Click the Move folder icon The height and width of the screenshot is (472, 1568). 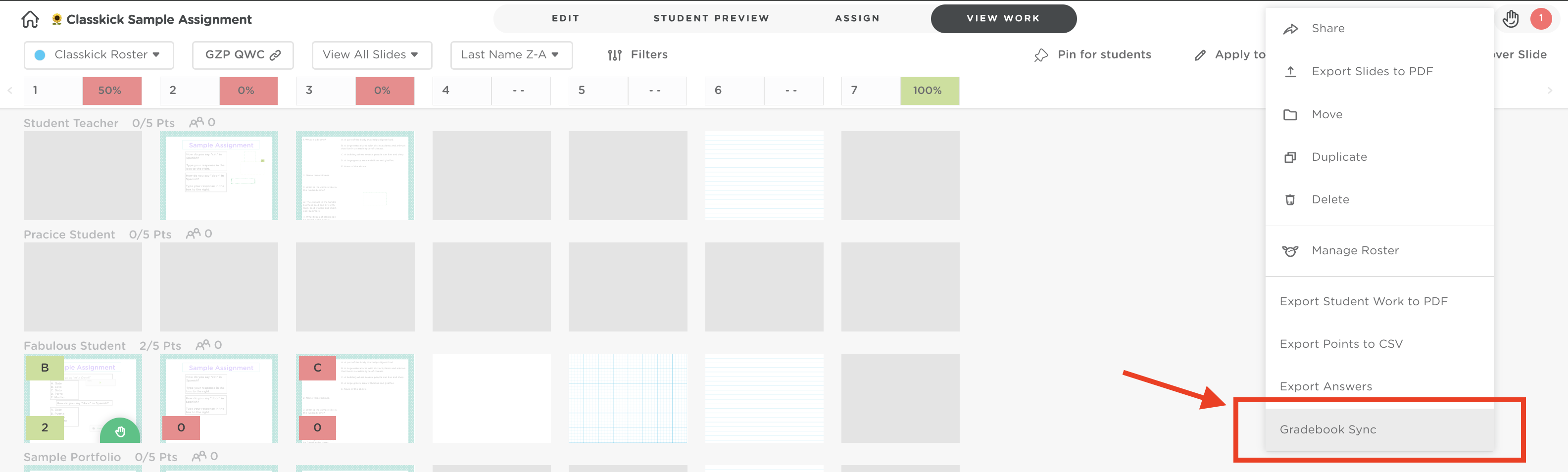[1290, 114]
